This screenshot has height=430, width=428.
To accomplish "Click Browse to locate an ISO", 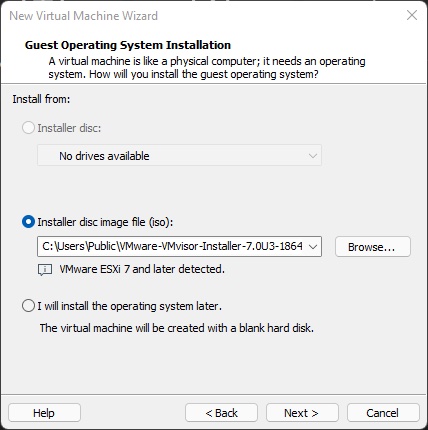I will [x=373, y=247].
